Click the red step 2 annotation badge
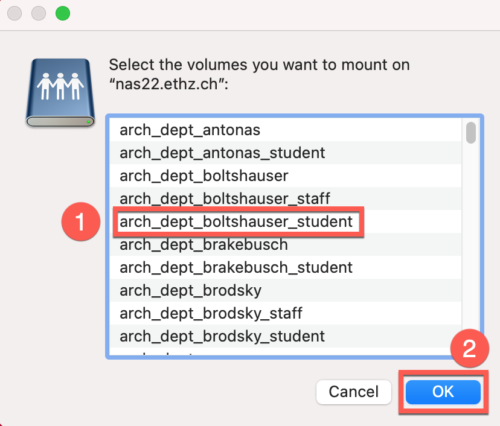 pos(469,348)
